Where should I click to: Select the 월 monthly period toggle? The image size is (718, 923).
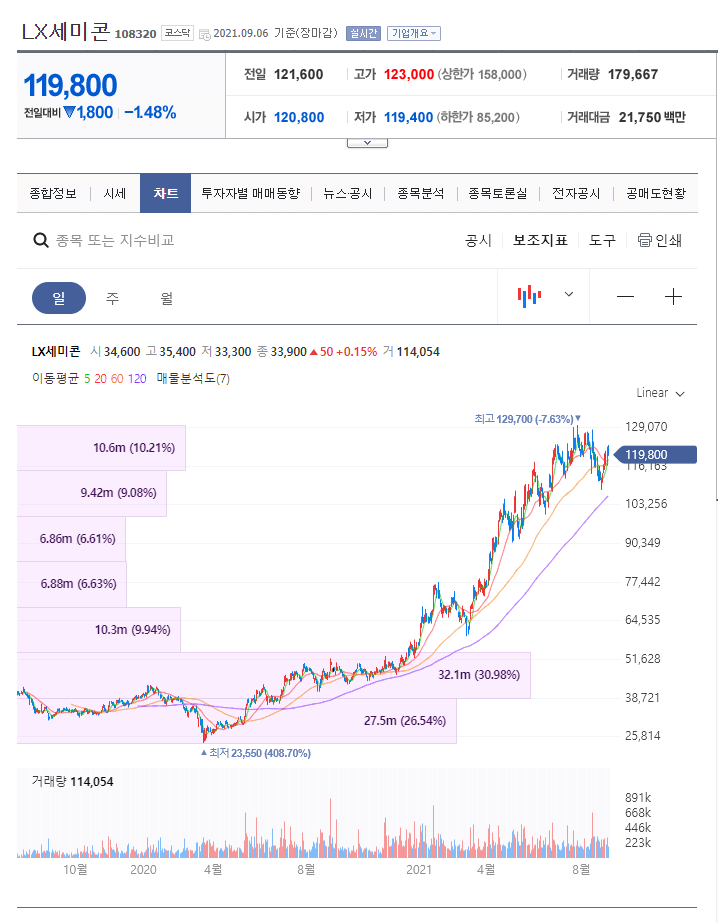pos(167,298)
